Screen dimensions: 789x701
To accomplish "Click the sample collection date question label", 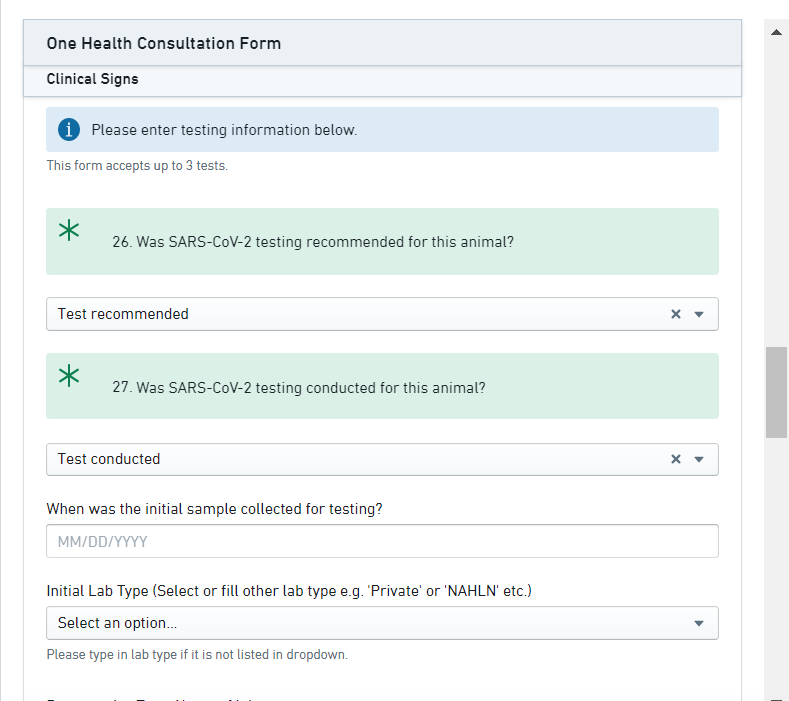I will point(214,509).
